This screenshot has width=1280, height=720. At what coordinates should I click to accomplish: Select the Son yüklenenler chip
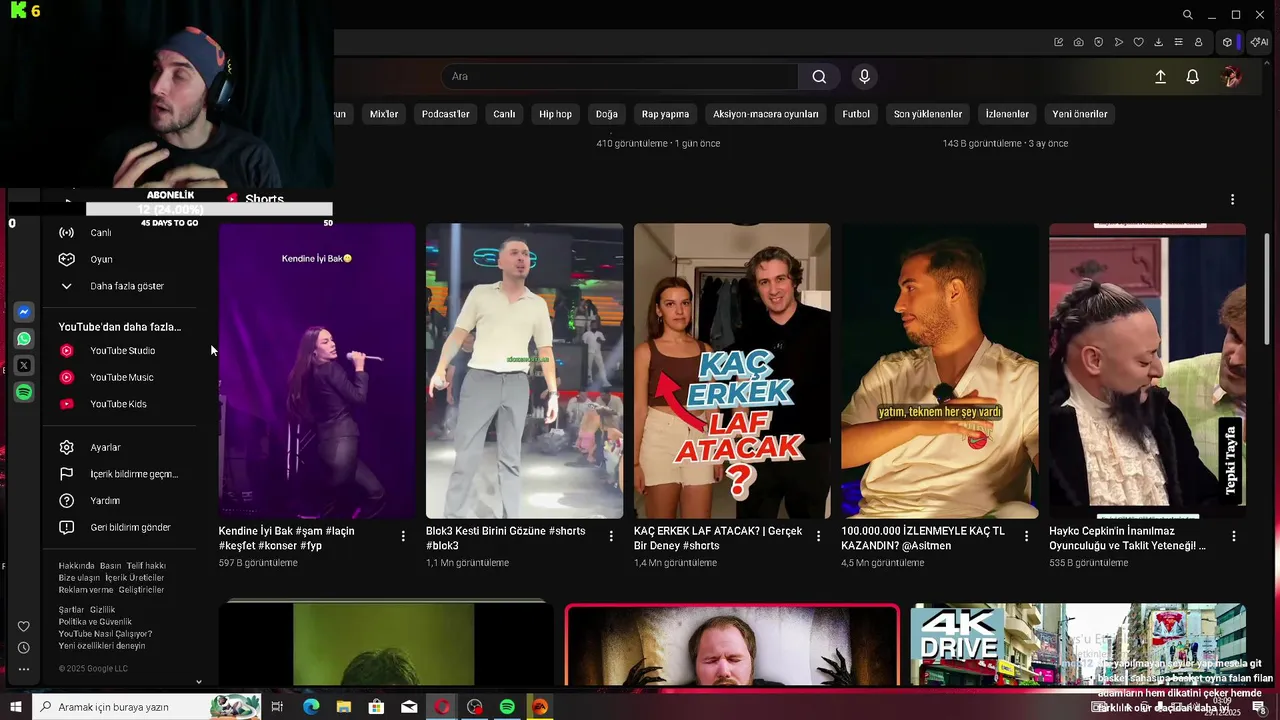click(x=928, y=114)
